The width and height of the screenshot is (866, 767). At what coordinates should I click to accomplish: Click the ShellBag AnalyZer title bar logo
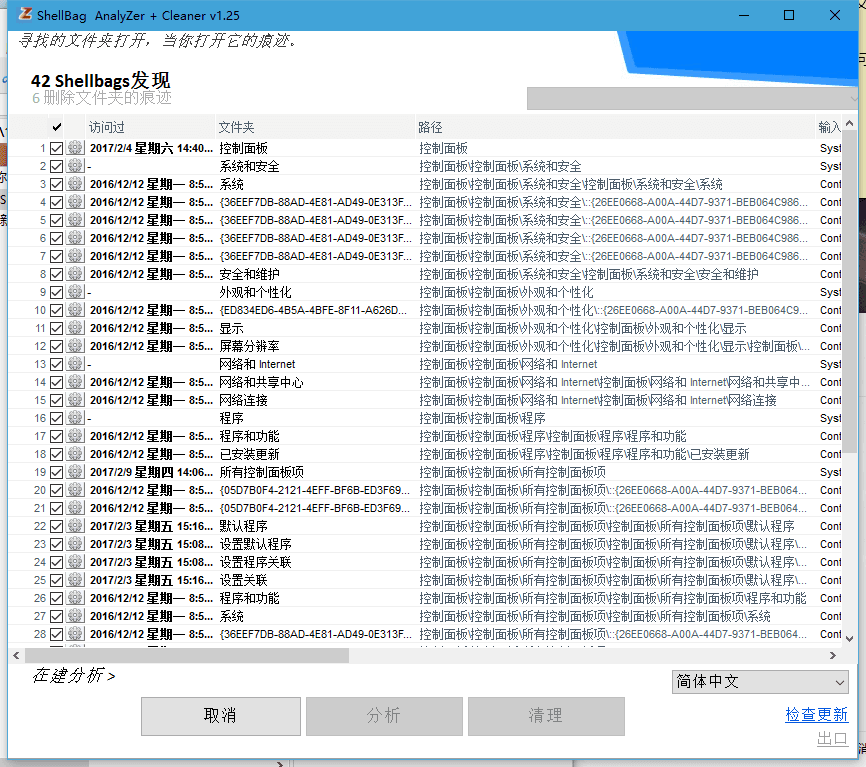25,14
